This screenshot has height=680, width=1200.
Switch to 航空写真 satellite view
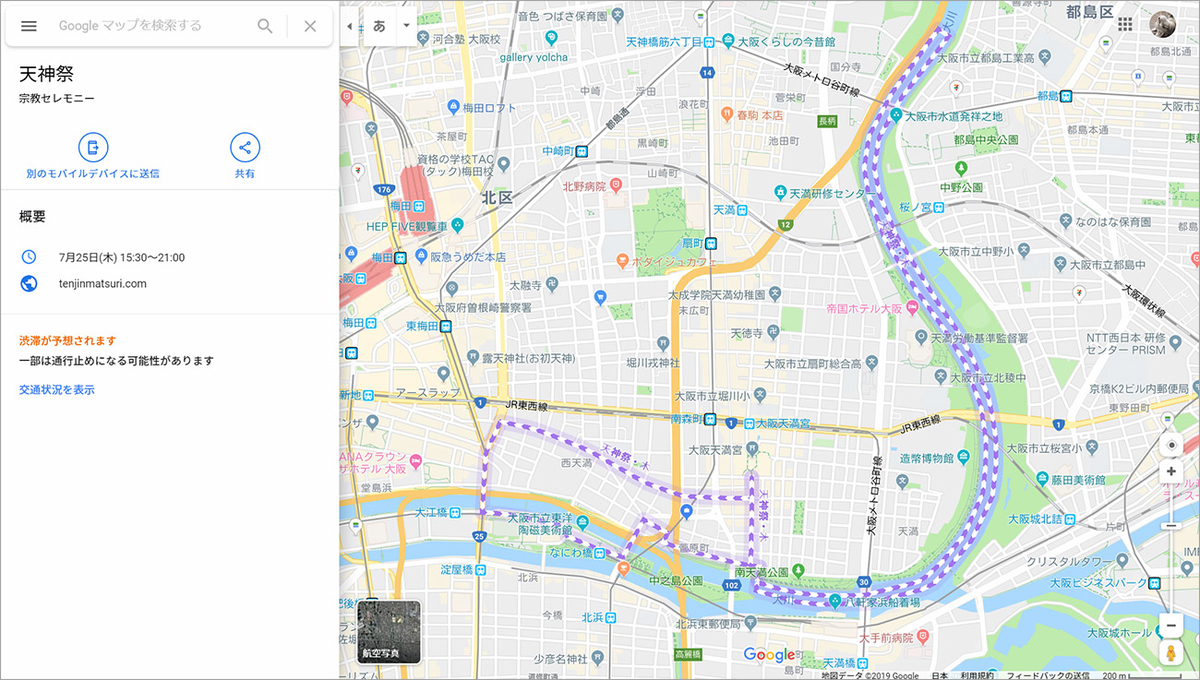tap(389, 632)
